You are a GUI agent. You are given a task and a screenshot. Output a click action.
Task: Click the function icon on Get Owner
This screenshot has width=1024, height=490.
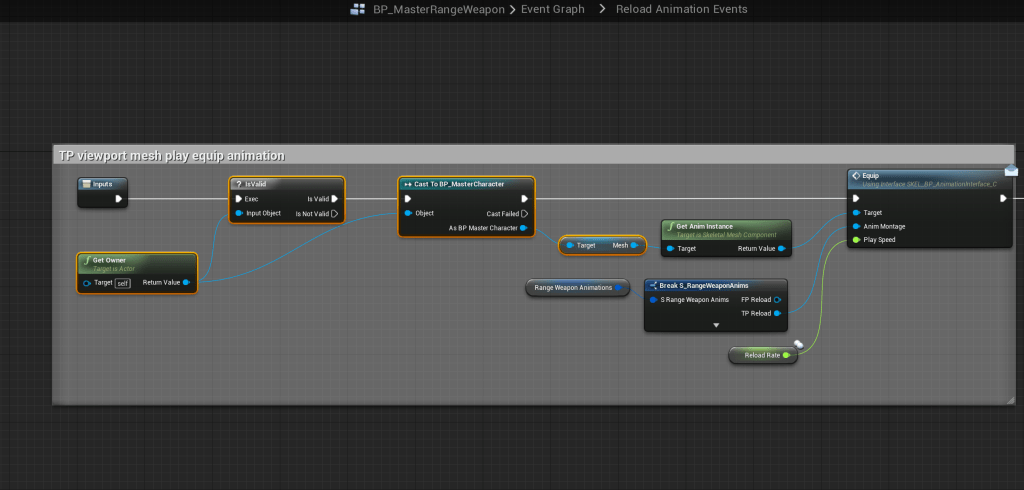(88, 260)
